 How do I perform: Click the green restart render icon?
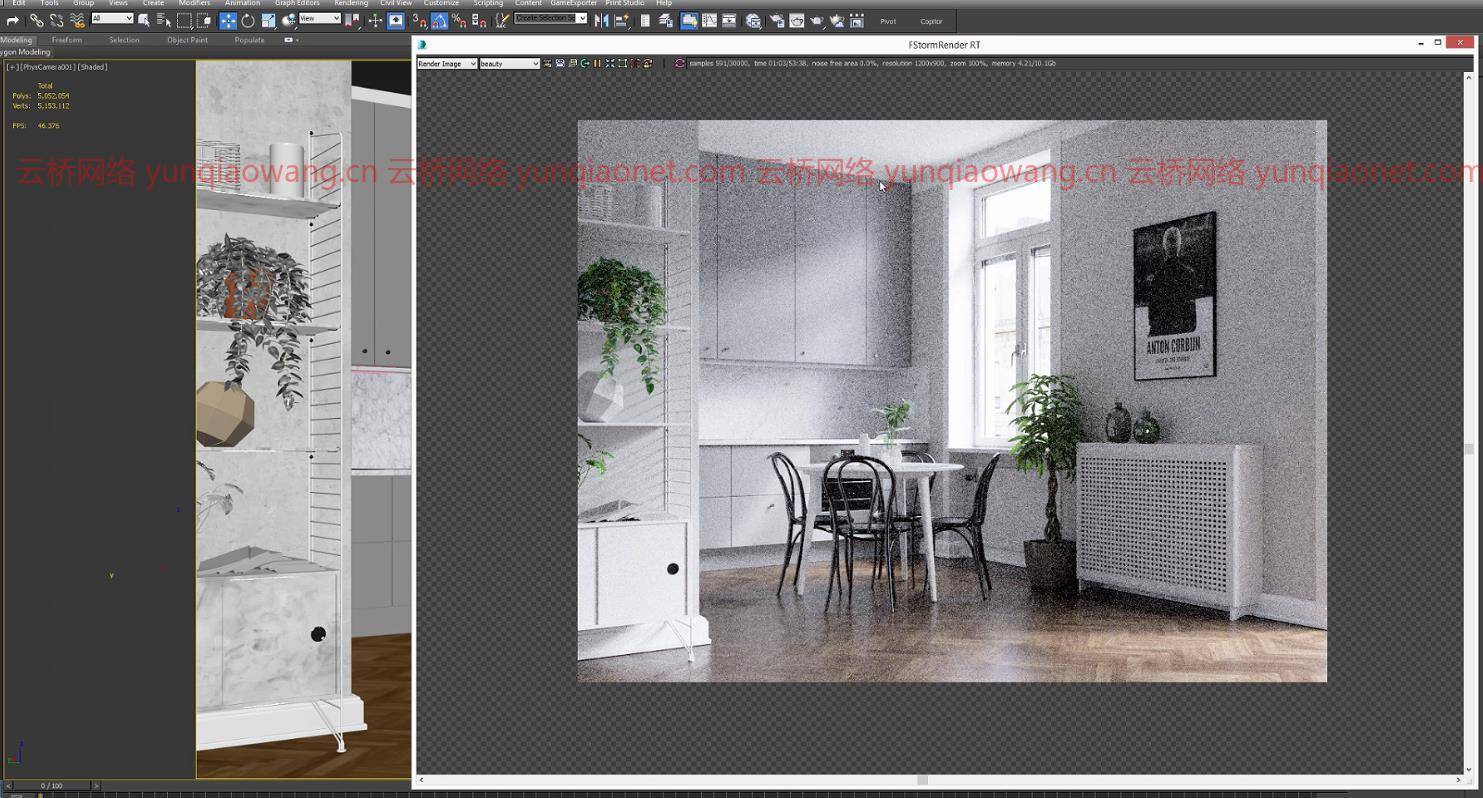(x=585, y=63)
